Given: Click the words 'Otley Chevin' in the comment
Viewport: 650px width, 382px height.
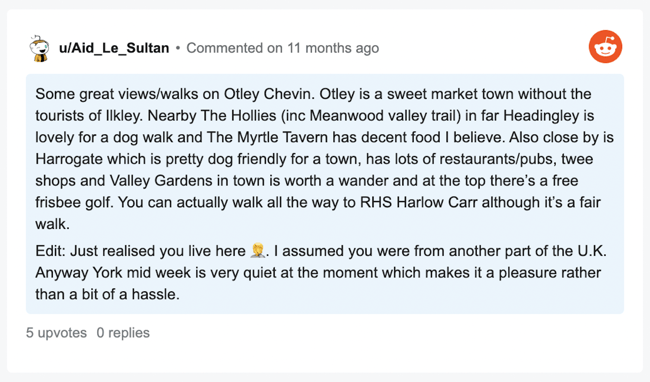Looking at the screenshot, I should point(267,94).
